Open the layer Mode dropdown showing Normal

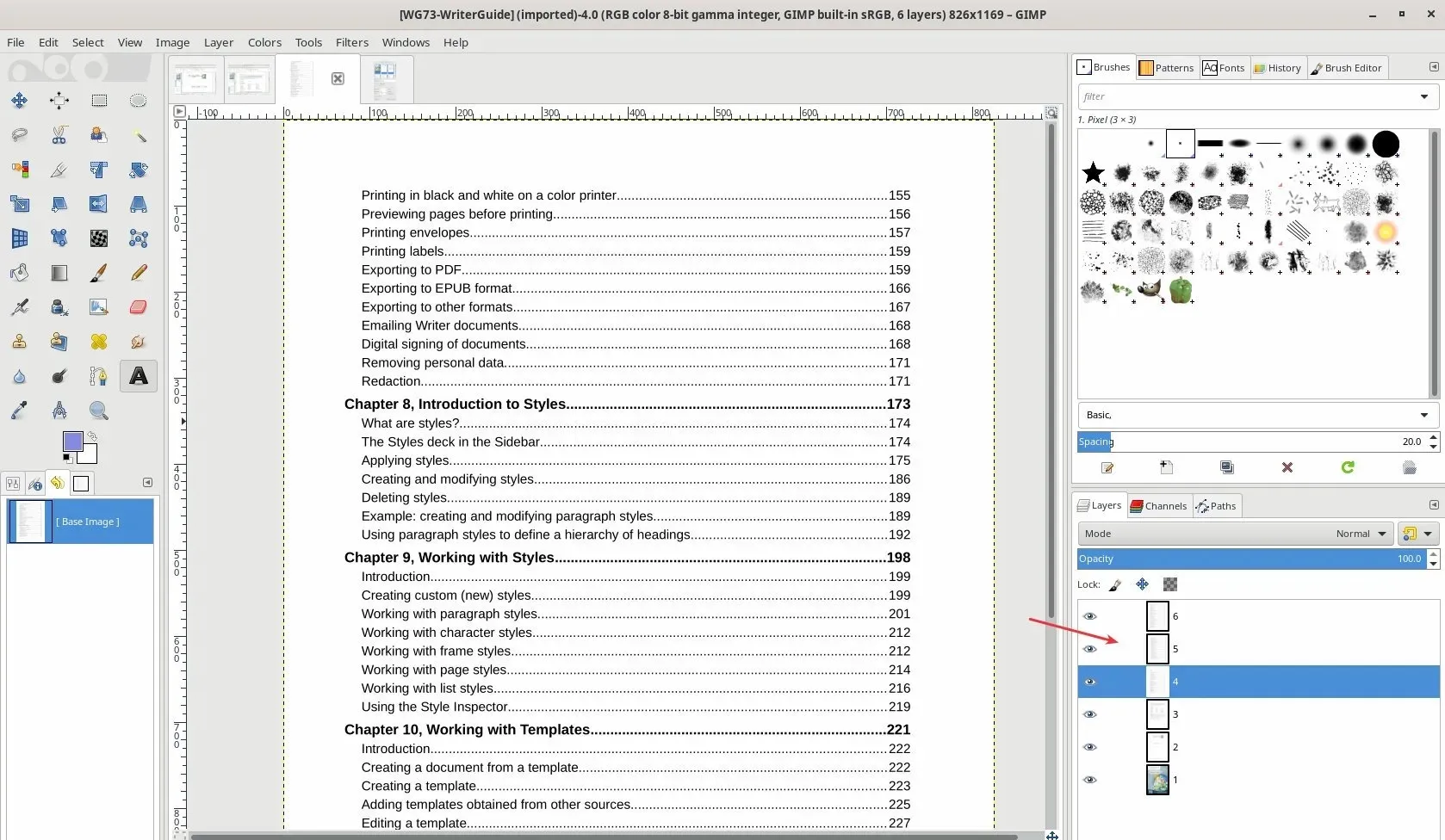(x=1359, y=533)
